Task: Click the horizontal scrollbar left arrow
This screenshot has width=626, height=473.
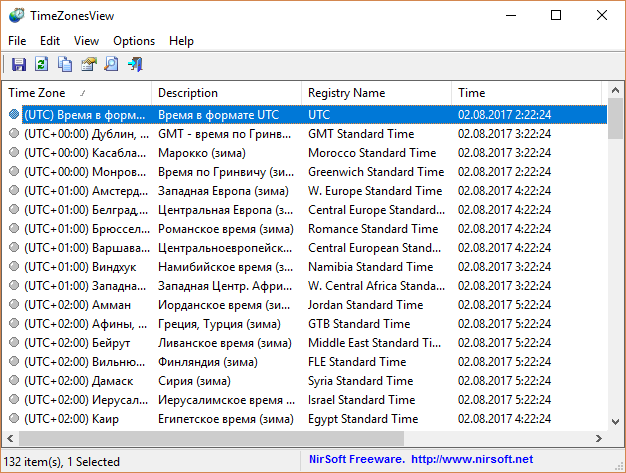Action: (x=10, y=438)
